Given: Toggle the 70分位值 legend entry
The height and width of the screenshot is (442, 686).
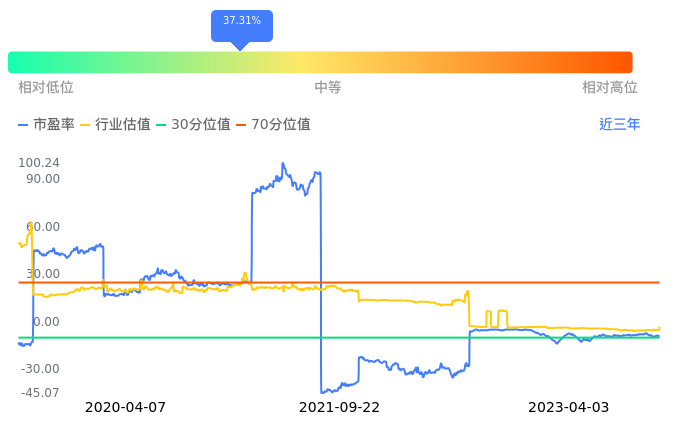Looking at the screenshot, I should 273,125.
